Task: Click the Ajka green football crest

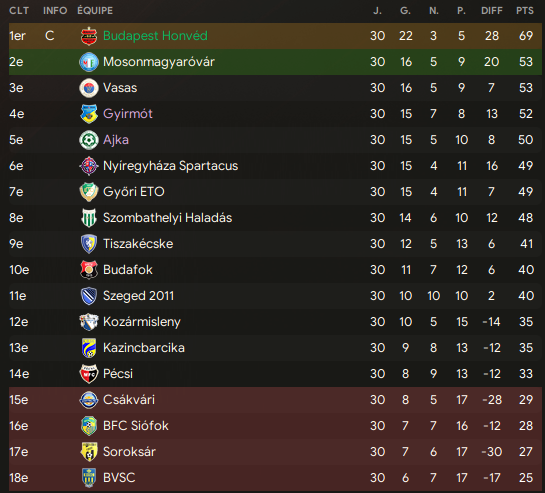Action: 89,140
